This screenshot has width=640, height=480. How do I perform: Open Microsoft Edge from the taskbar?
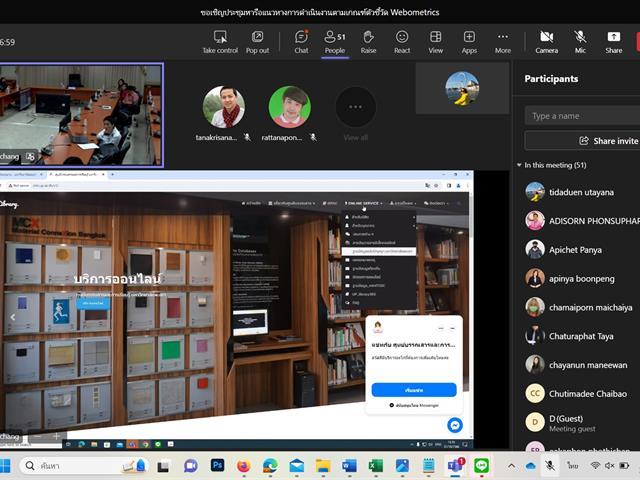pyautogui.click(x=270, y=465)
